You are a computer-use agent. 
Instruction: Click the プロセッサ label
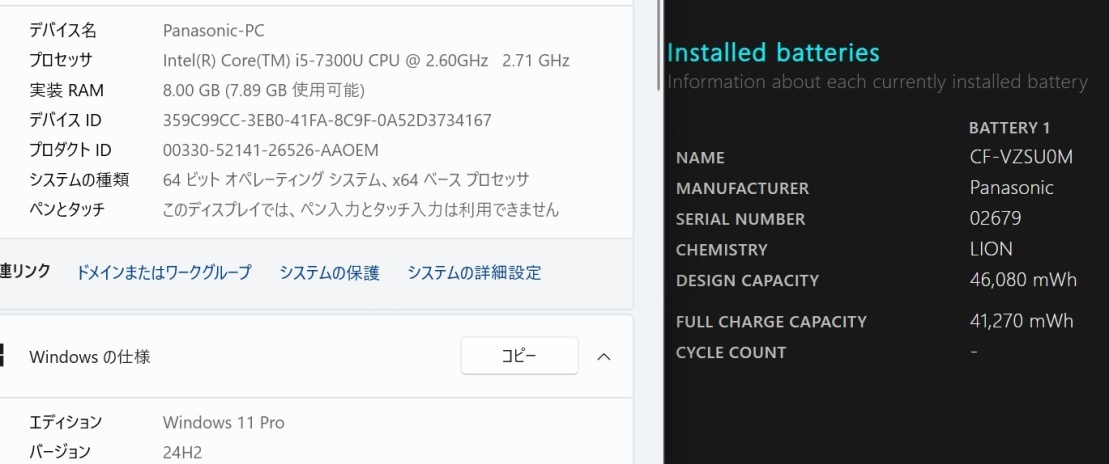60,60
